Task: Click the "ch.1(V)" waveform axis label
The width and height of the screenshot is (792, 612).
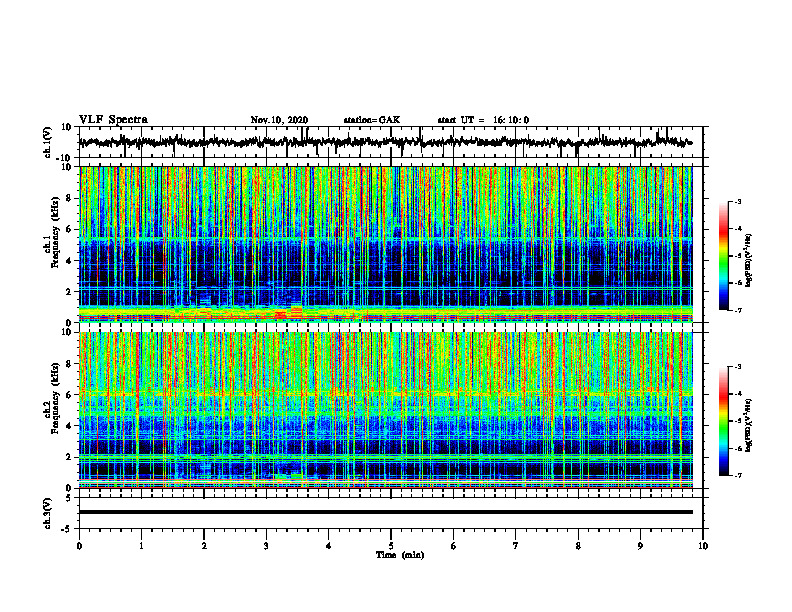Action: [x=48, y=142]
